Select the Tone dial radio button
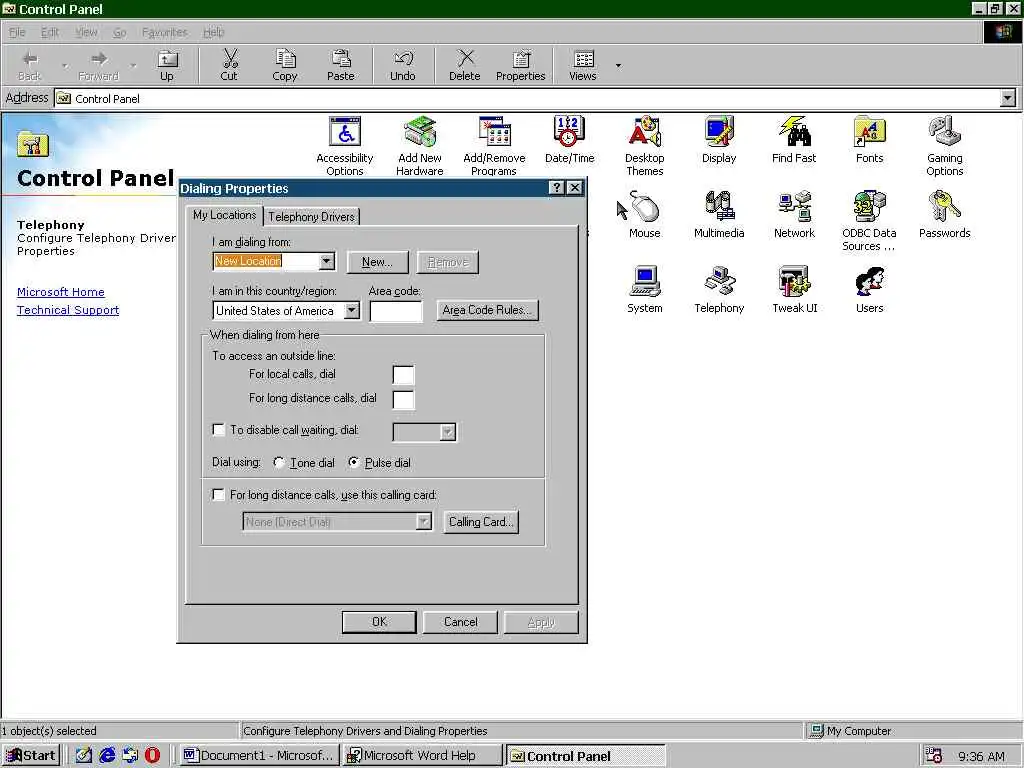 (280, 462)
